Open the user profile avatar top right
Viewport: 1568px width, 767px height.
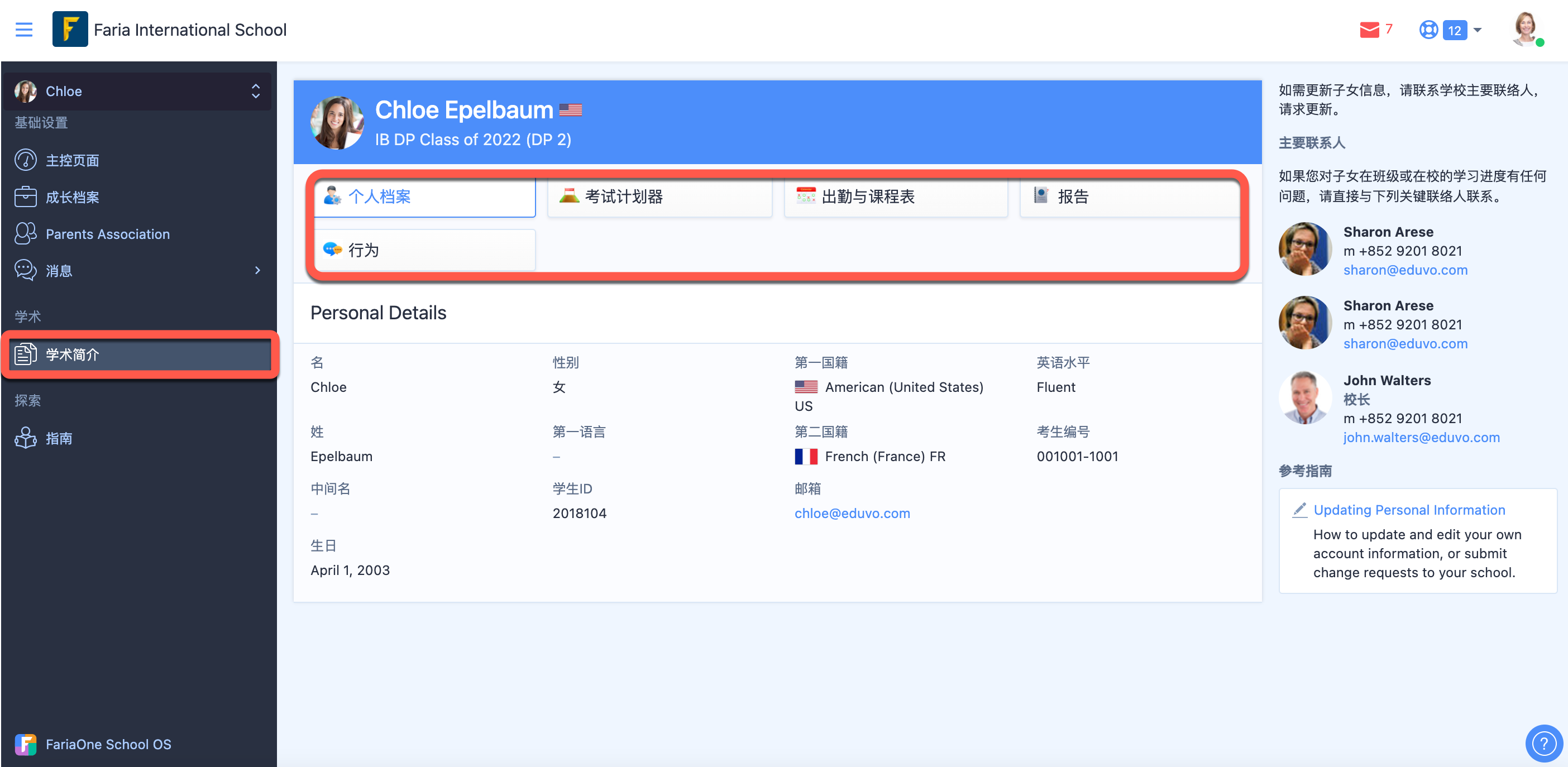[1527, 28]
